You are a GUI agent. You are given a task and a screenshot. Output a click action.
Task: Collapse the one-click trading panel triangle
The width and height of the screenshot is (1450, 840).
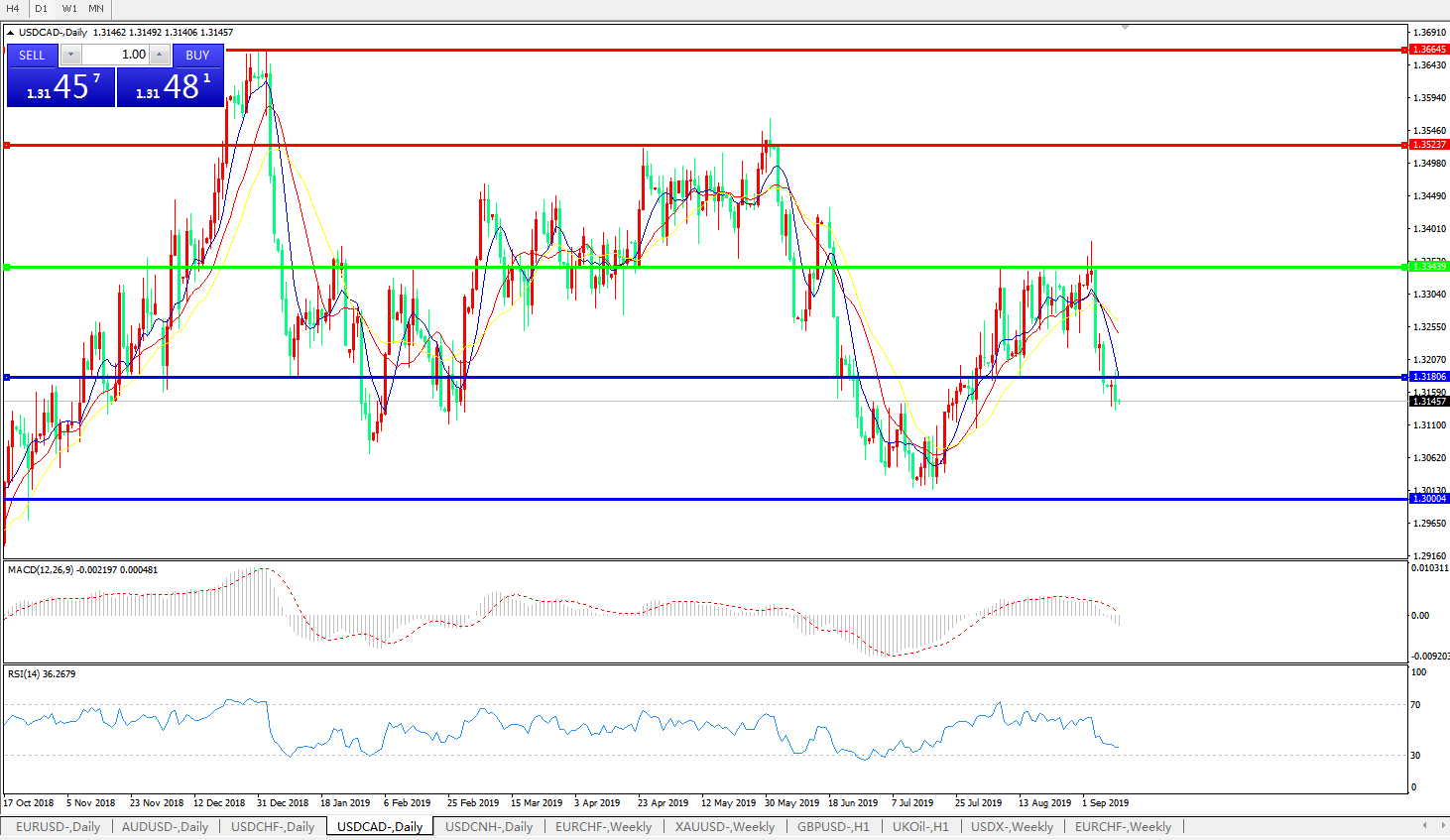(x=10, y=33)
